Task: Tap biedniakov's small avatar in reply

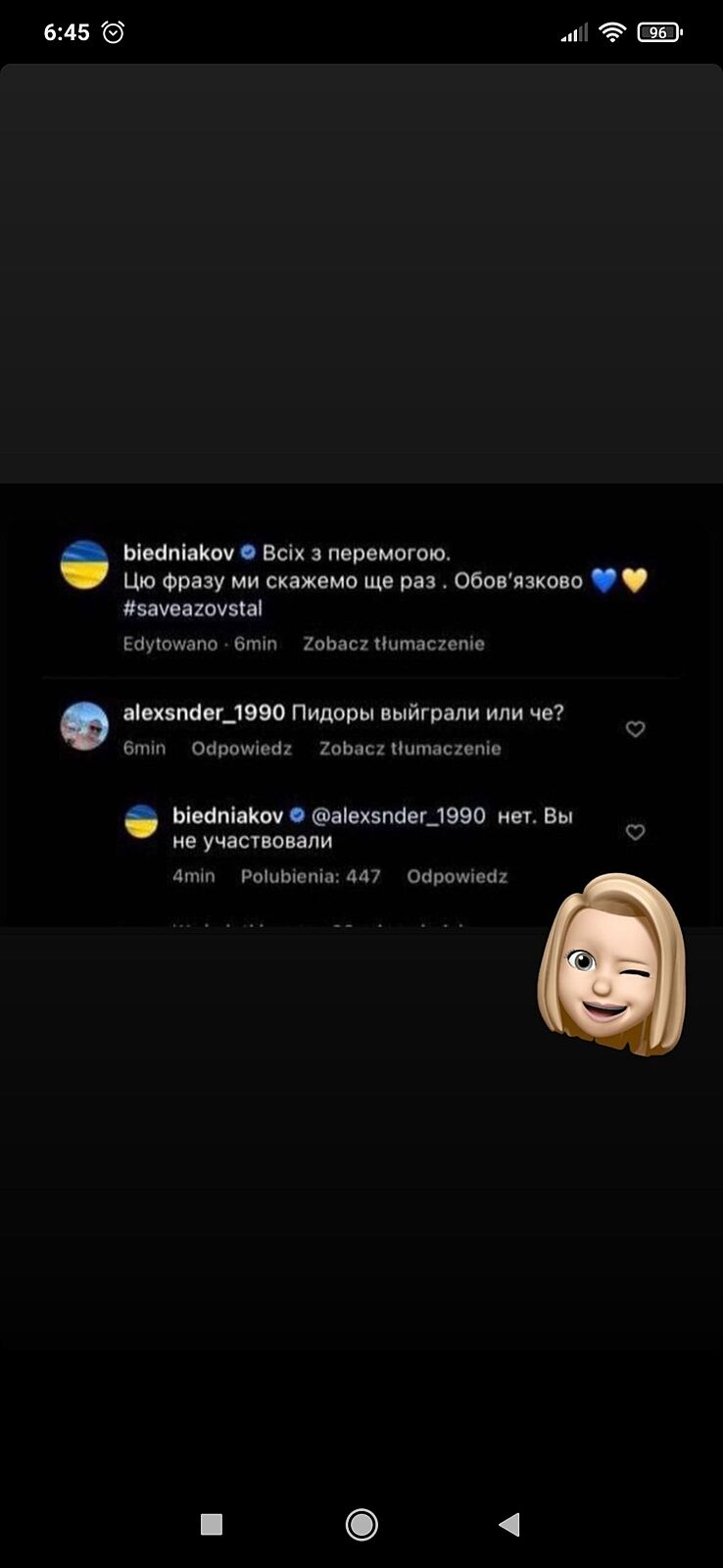Action: [x=142, y=821]
